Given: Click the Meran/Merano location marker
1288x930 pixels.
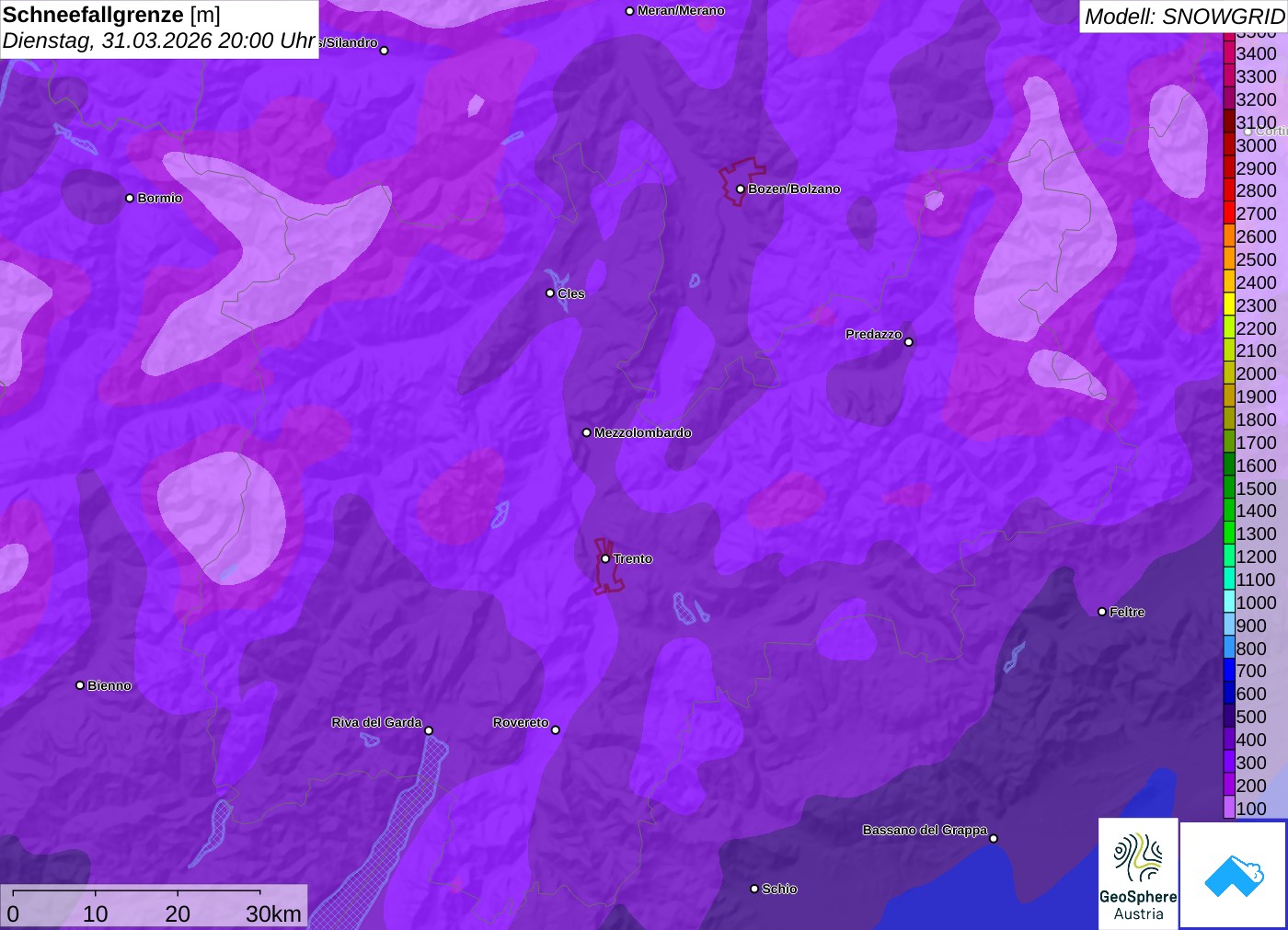Looking at the screenshot, I should click(630, 11).
